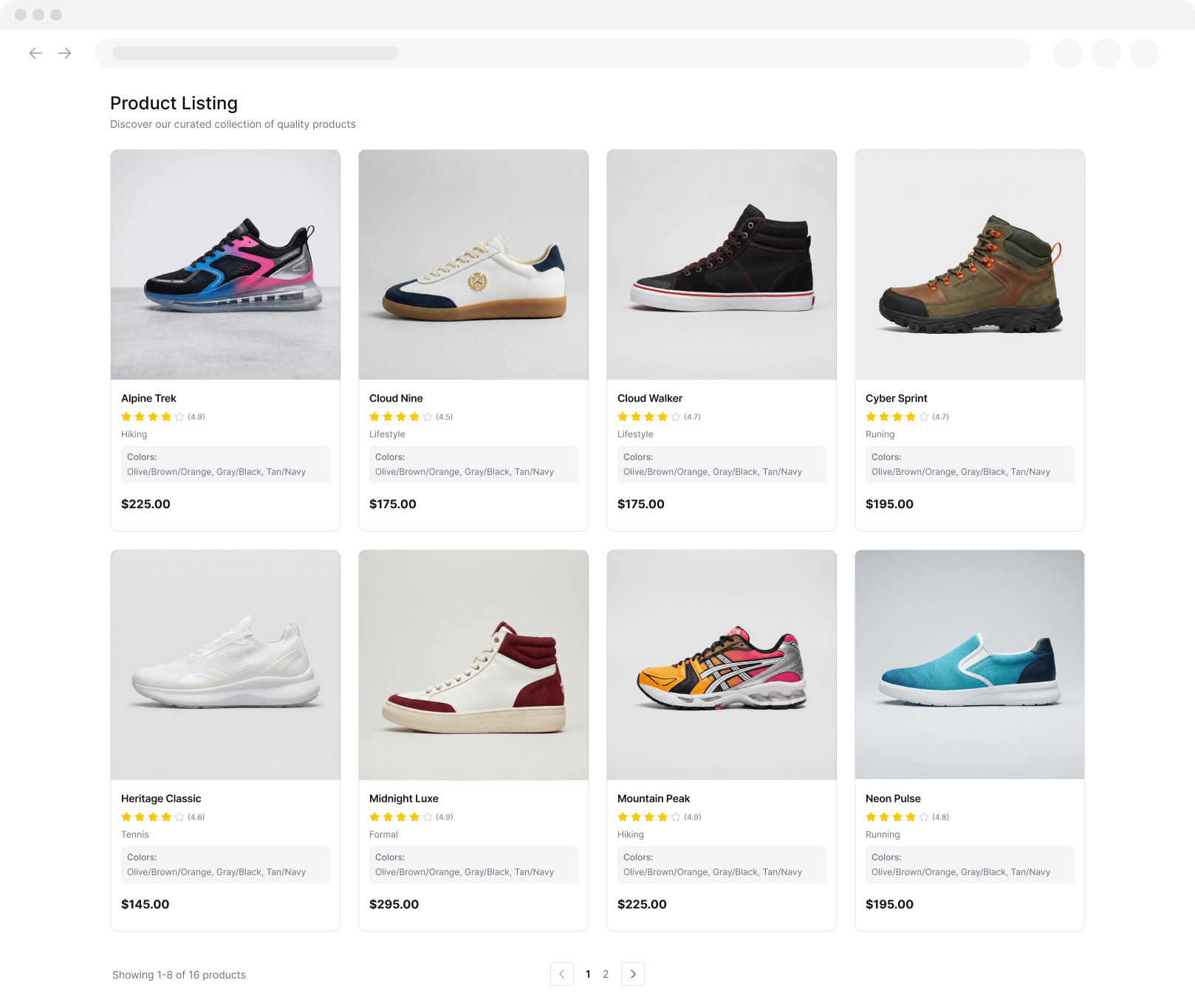Click the Hiking category label on Mountain Peak

tap(630, 834)
